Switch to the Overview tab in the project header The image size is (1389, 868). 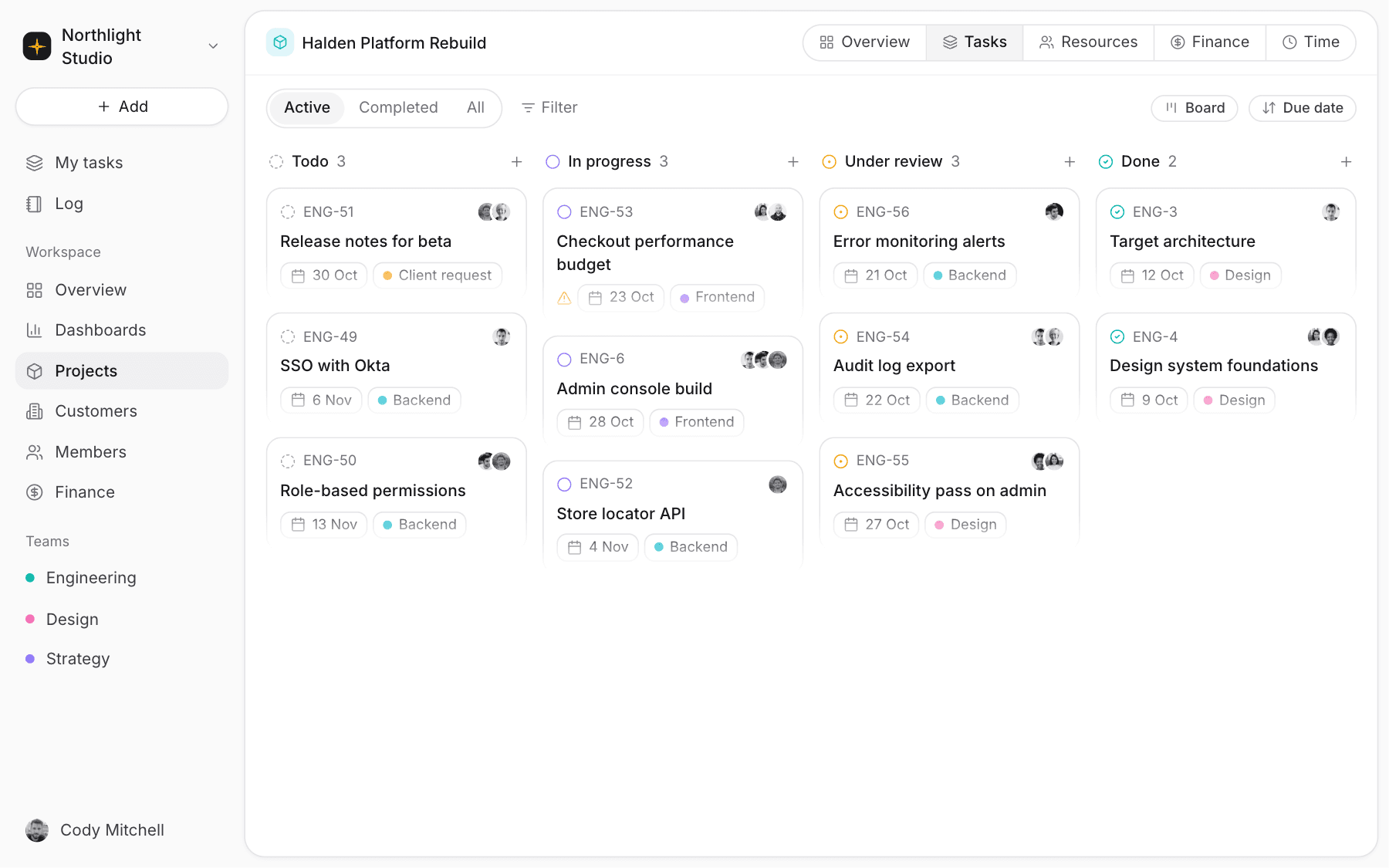(x=864, y=42)
